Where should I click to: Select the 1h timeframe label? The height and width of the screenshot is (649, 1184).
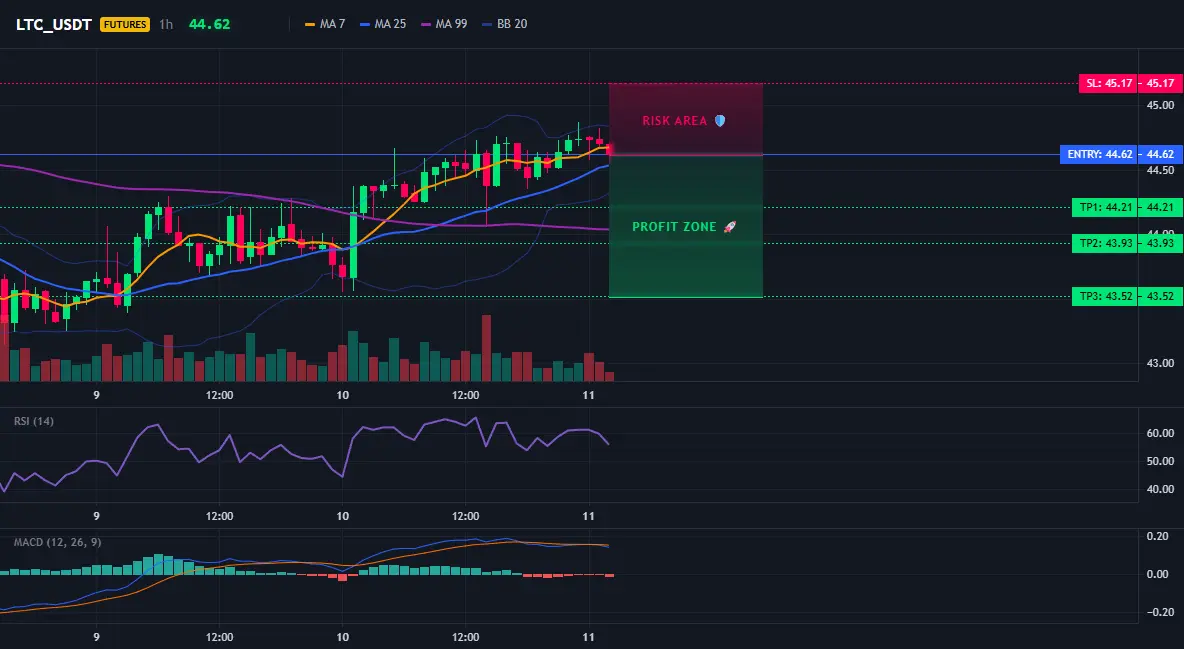[x=166, y=24]
